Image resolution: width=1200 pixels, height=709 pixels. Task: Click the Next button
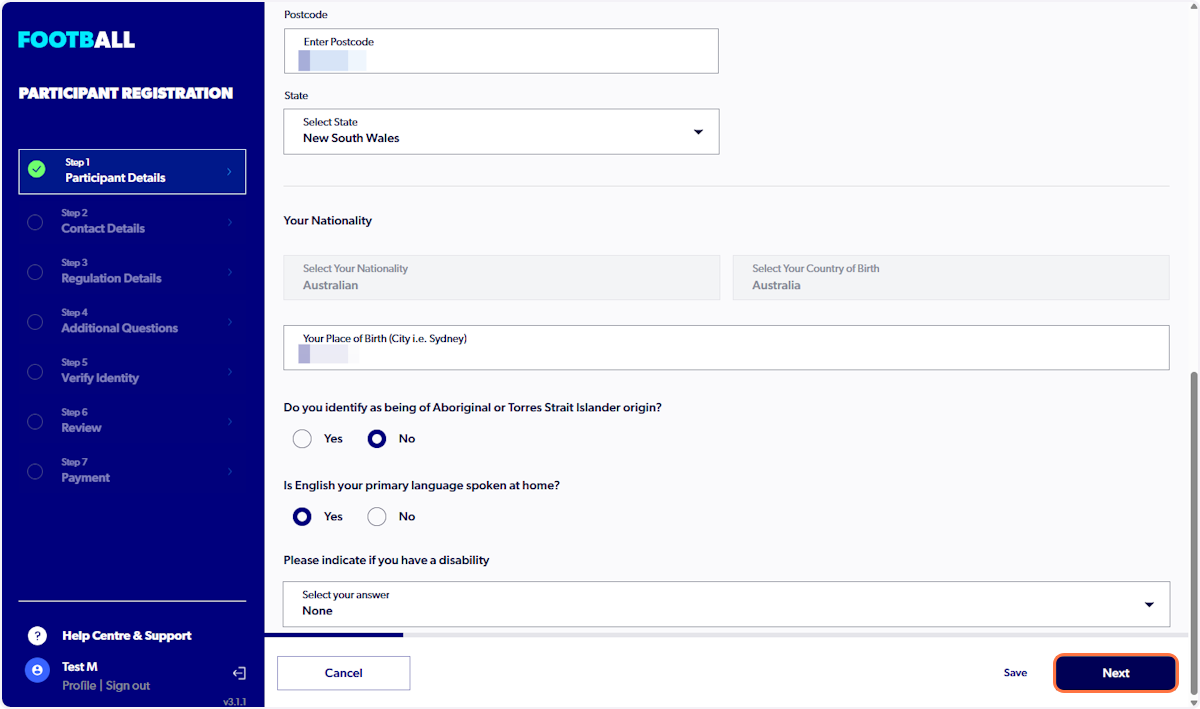(1115, 673)
